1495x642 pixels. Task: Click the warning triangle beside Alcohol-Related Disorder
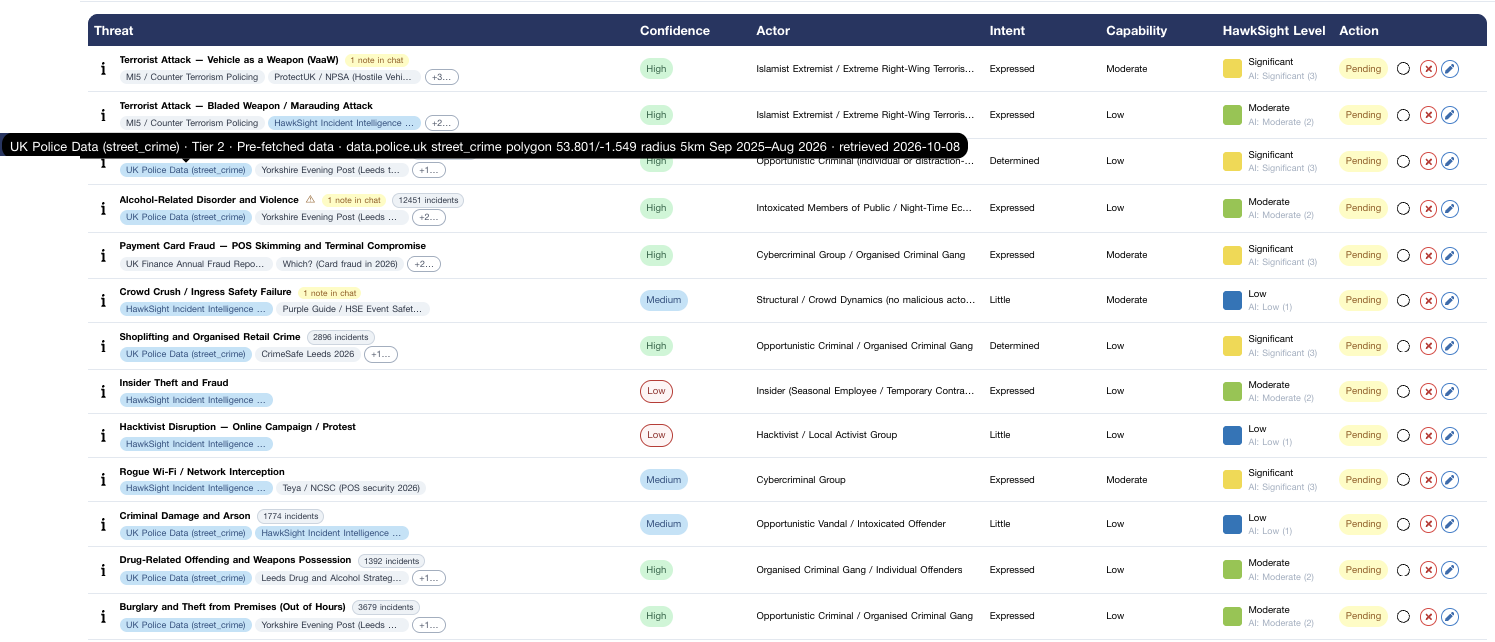coord(310,200)
